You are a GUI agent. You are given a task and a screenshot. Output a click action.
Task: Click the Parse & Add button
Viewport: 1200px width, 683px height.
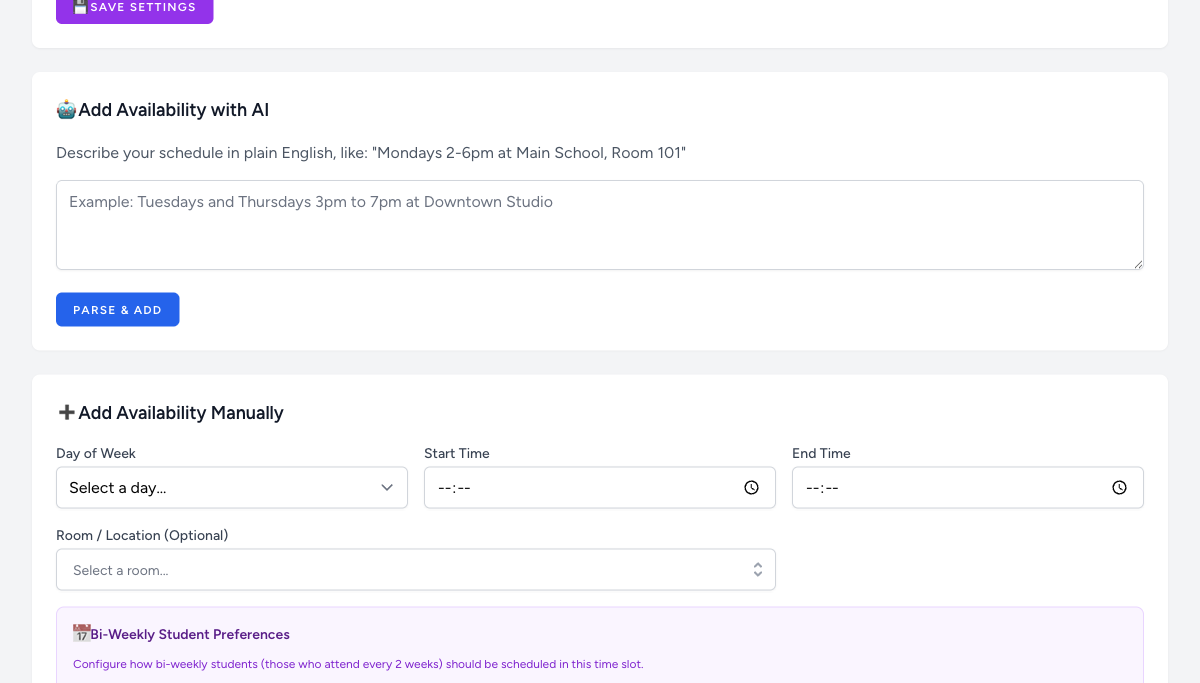click(x=118, y=310)
